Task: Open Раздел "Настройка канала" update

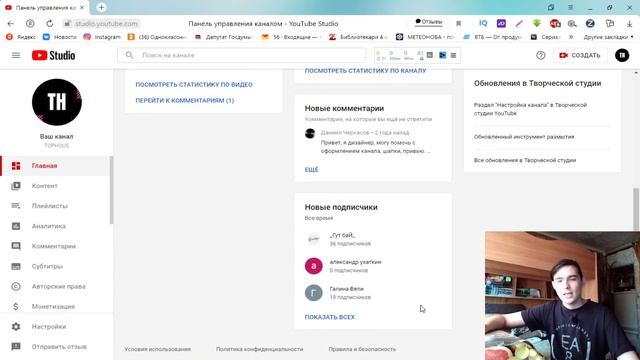Action: (530, 109)
